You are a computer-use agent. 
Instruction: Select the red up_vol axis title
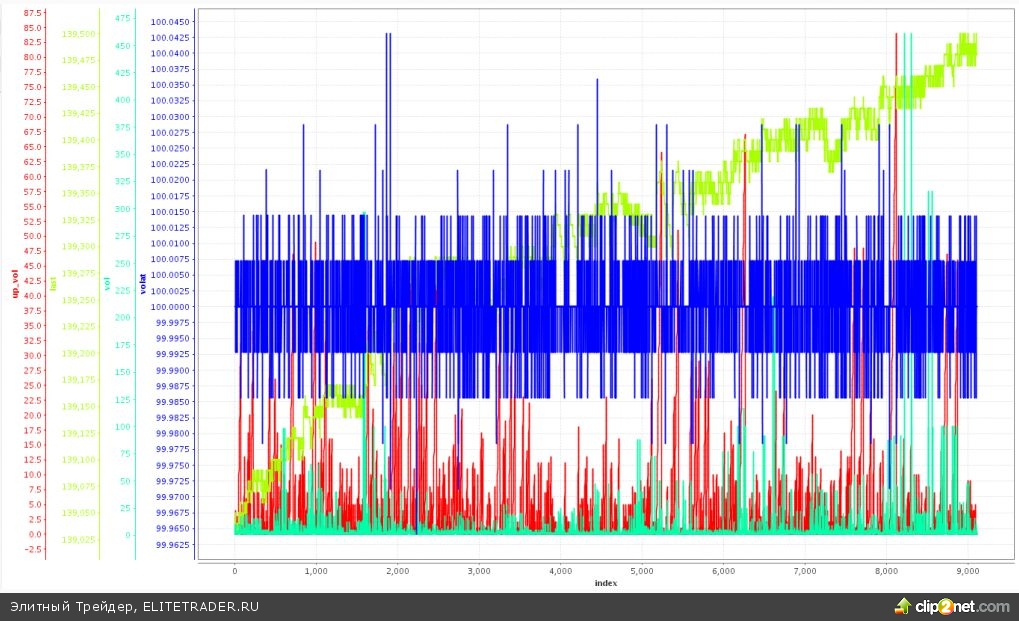tap(14, 282)
